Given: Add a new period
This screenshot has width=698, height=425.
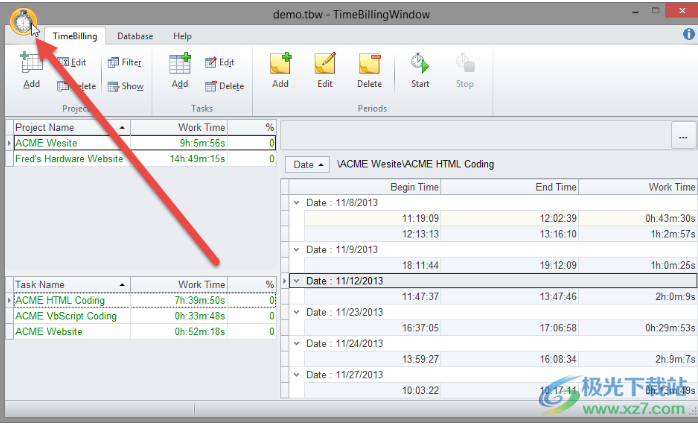Looking at the screenshot, I should pos(280,70).
